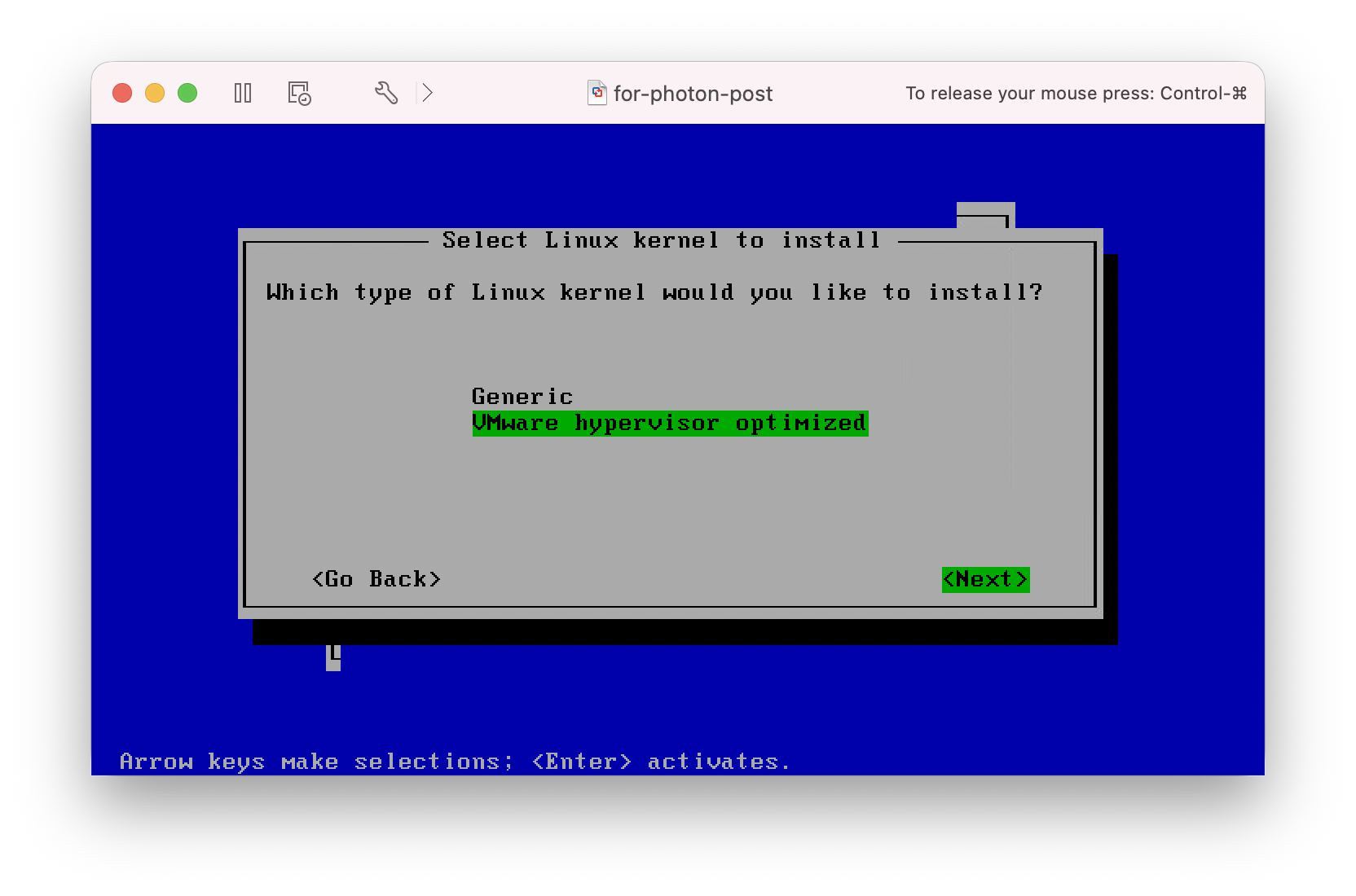Click the release mouse Control-⌘ notice
This screenshot has width=1356, height=896.
click(x=1076, y=94)
